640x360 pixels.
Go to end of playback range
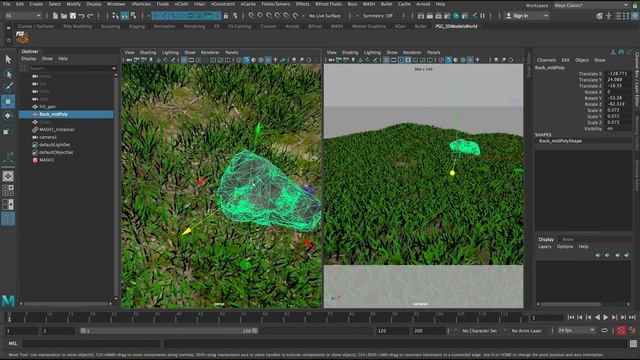coord(632,317)
